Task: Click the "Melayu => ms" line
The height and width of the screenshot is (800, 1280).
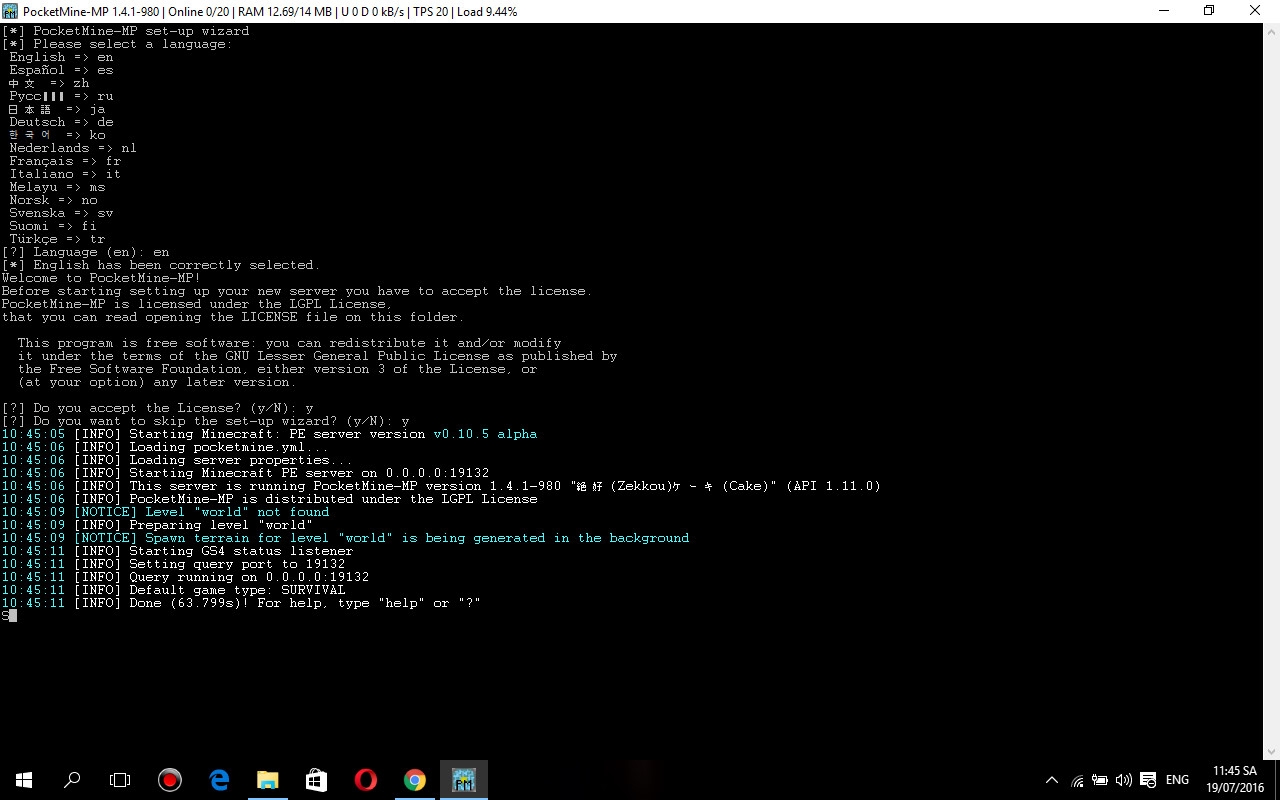Action: point(57,187)
